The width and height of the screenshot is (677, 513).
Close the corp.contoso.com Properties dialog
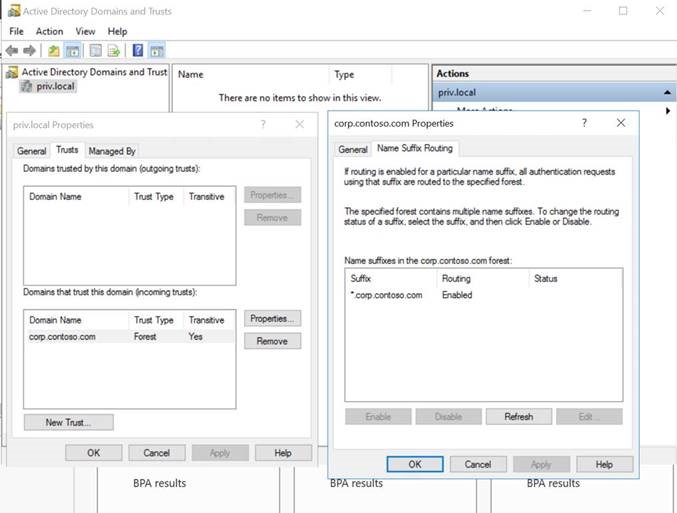tap(621, 123)
